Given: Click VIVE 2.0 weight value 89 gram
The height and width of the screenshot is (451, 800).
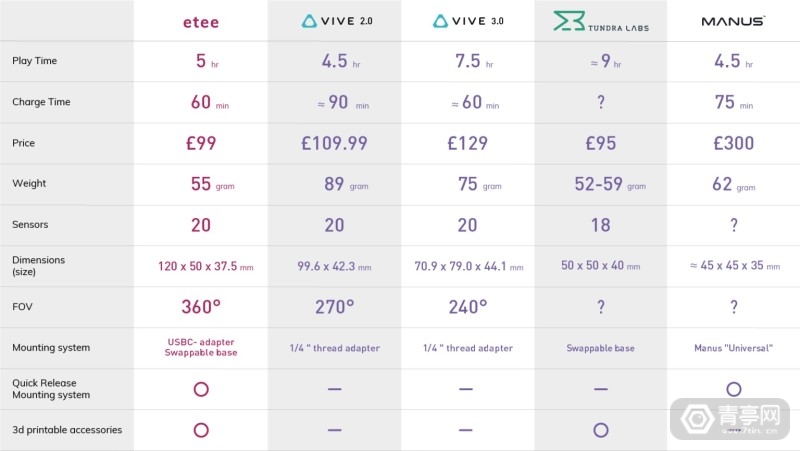Looking at the screenshot, I should (x=346, y=184).
